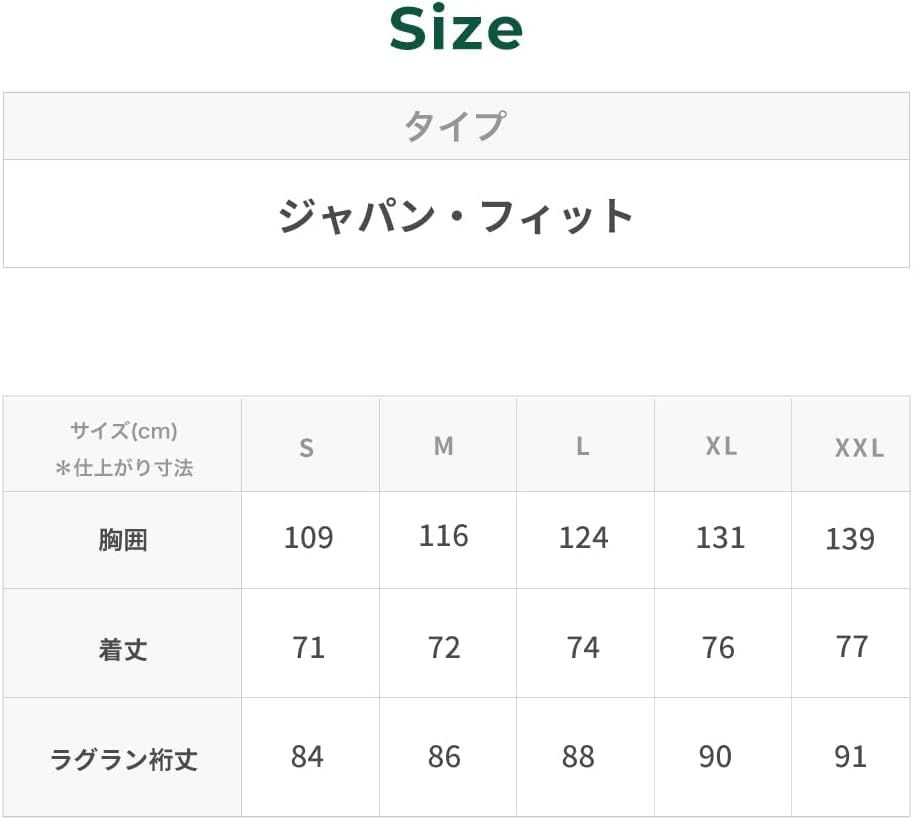
Task: Click raglan sleeve value 88 for L
Action: [578, 756]
